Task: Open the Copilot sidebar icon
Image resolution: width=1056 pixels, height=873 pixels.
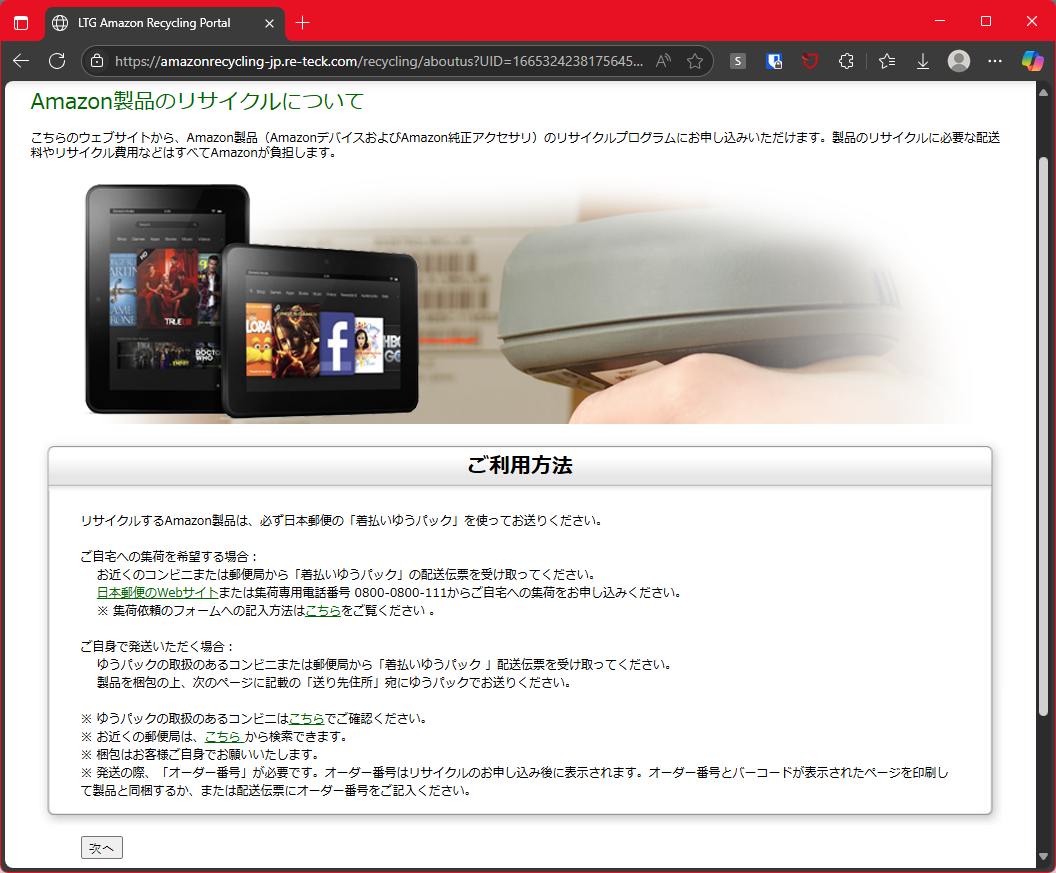Action: coord(1032,61)
